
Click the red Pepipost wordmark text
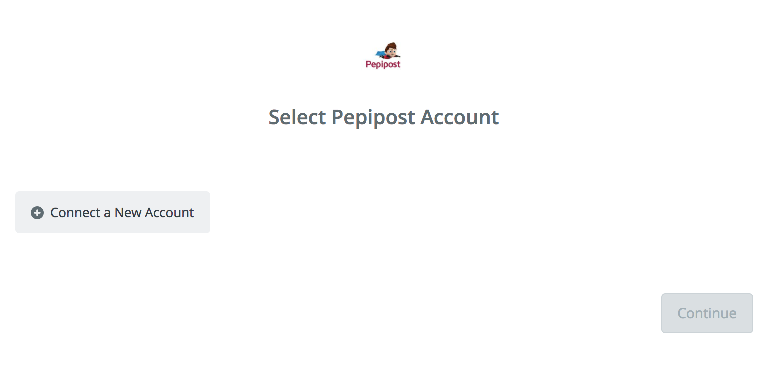pyautogui.click(x=383, y=64)
